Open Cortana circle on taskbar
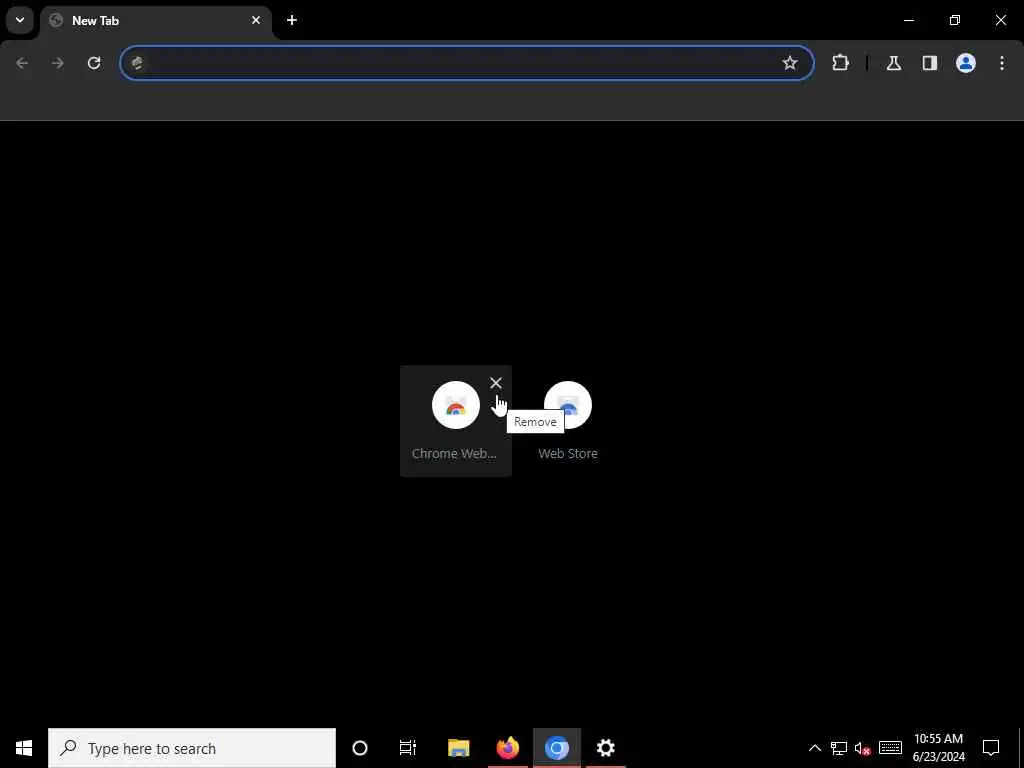1024x768 pixels. (x=360, y=748)
